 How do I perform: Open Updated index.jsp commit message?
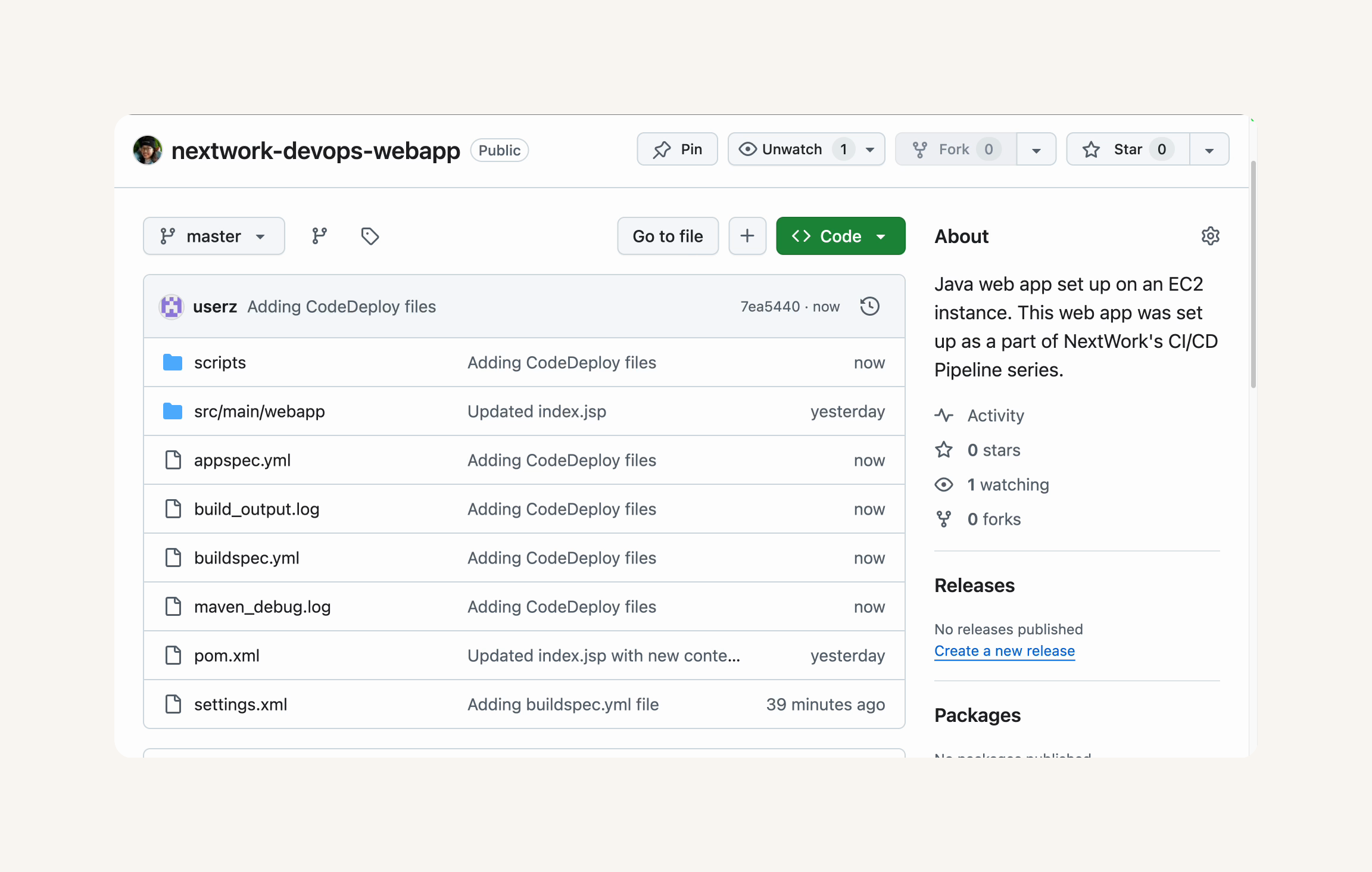[537, 412]
